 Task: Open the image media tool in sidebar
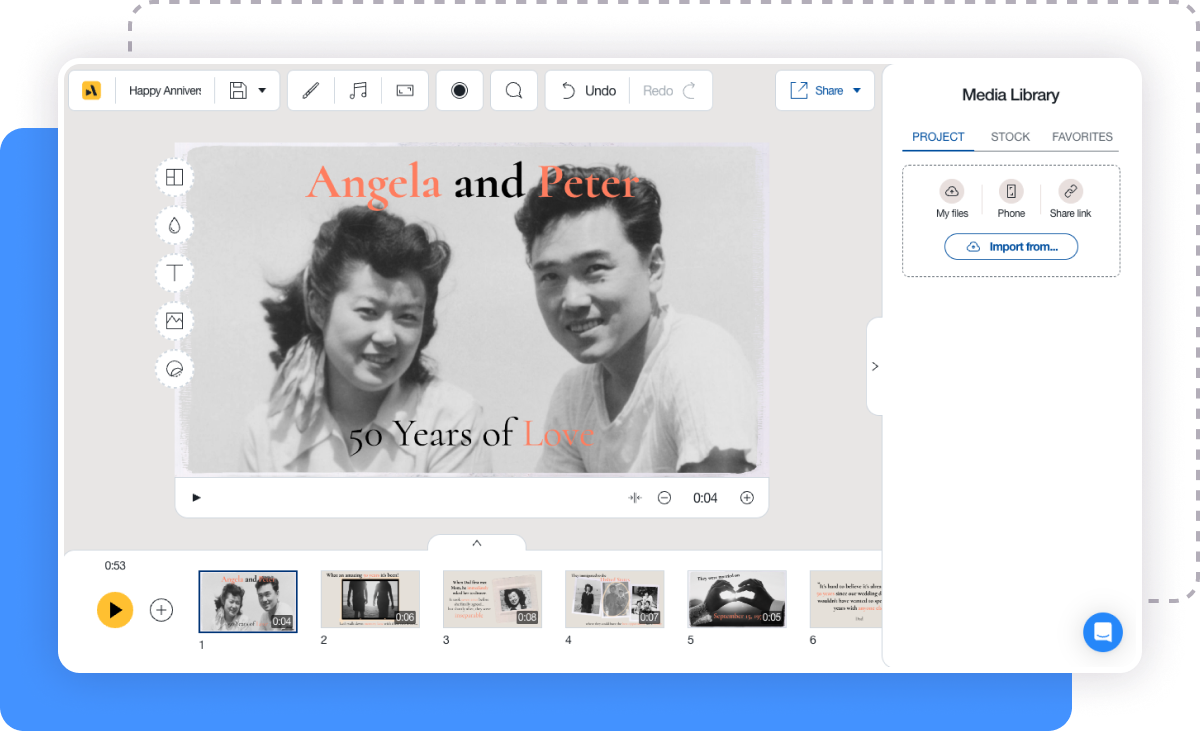pos(174,320)
